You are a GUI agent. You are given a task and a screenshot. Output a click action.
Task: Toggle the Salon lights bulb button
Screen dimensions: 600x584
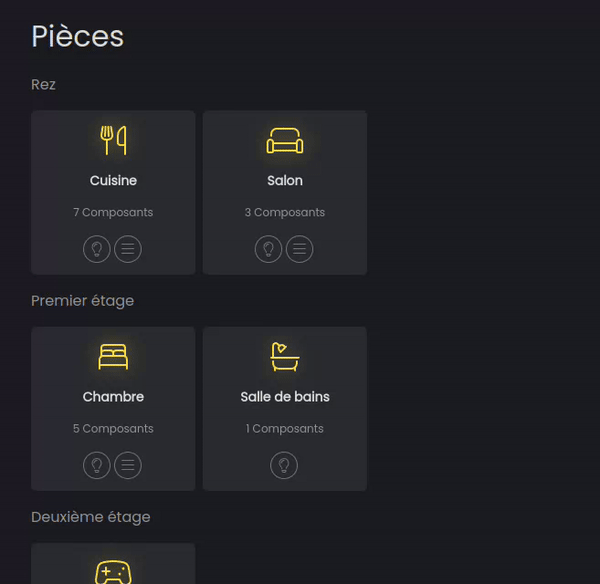coord(269,249)
